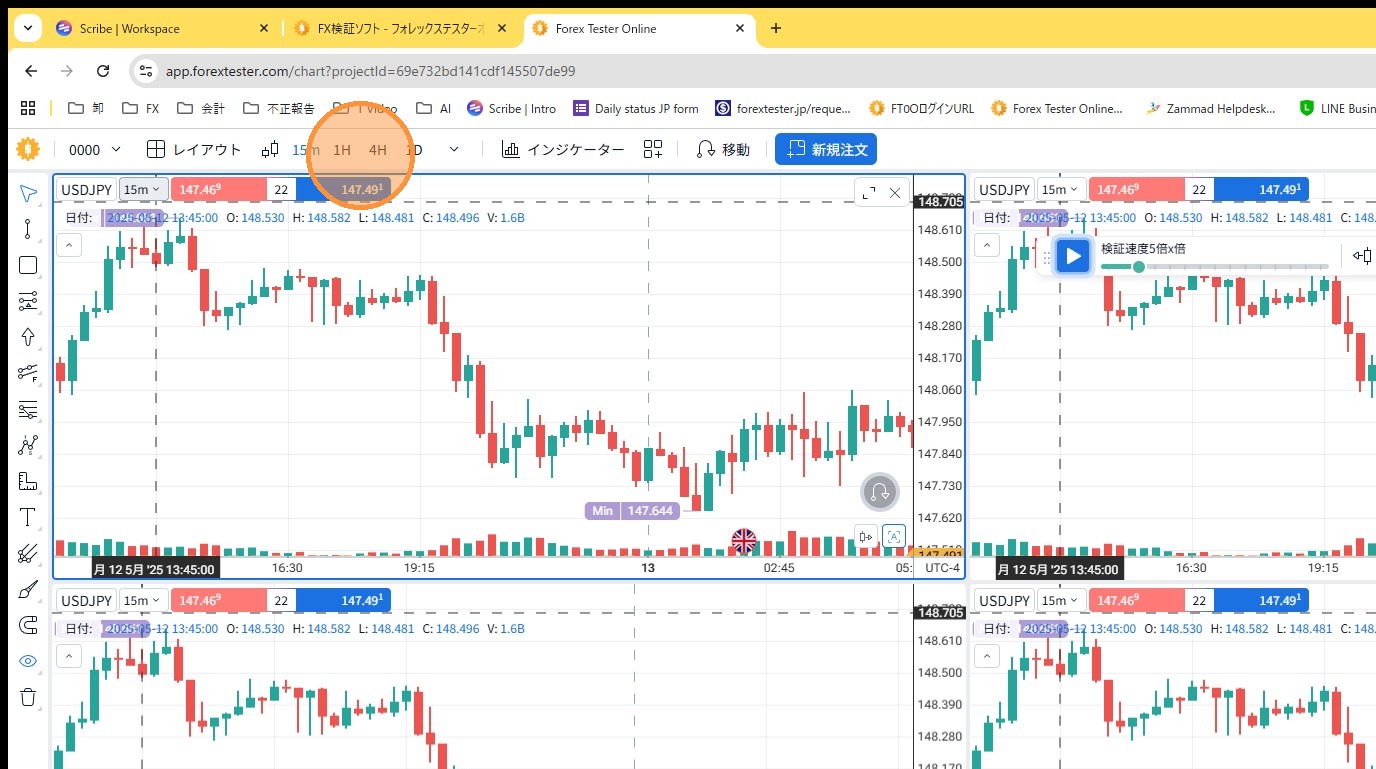1376x769 pixels.
Task: Select the cursor pointer tool in the left sidebar
Action: coord(28,192)
